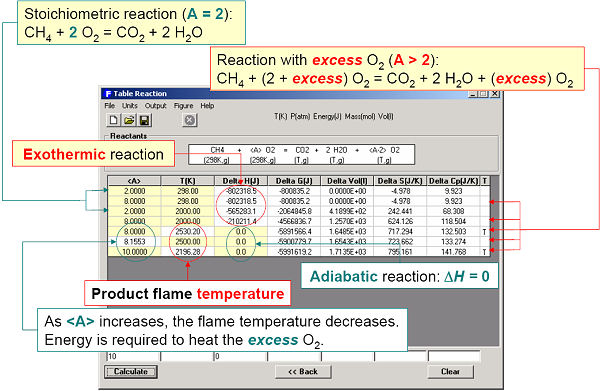Open the Help menu
Screen dimensions: 600x391
[x=207, y=106]
